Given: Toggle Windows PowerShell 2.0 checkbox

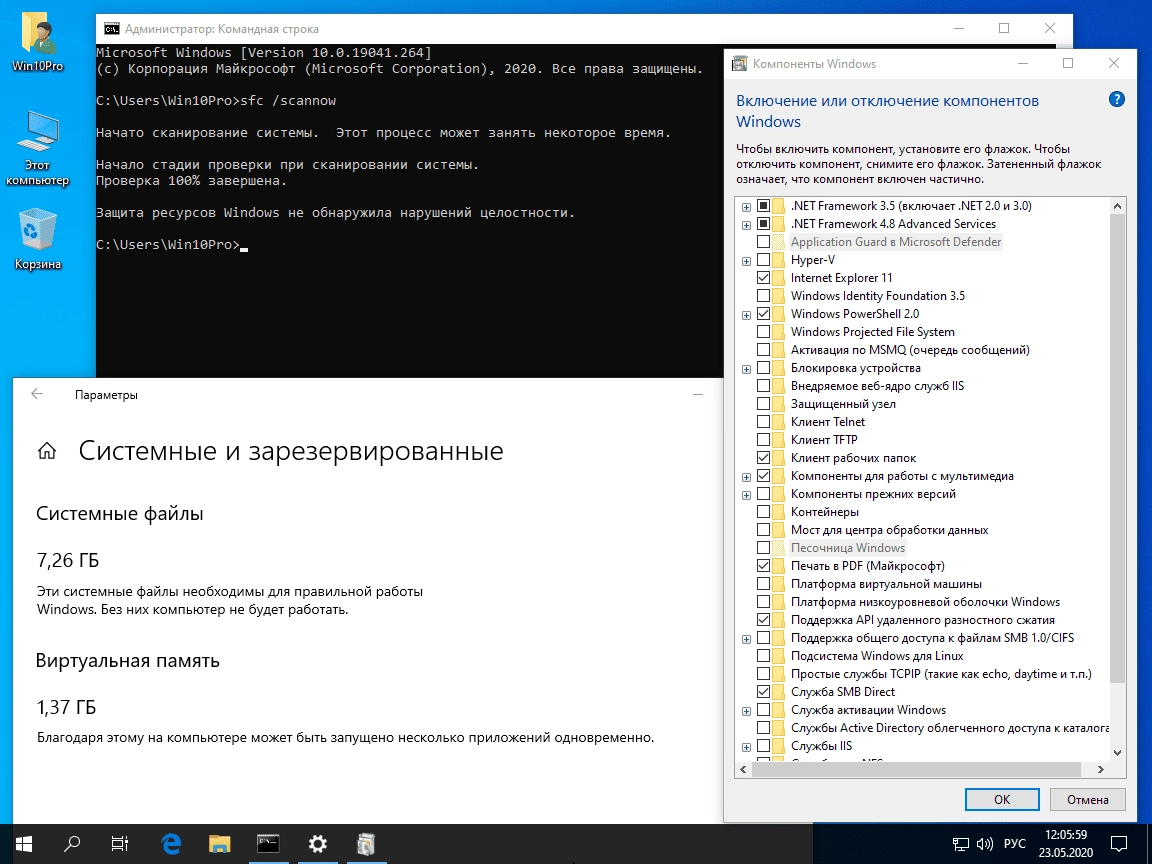Looking at the screenshot, I should click(763, 314).
